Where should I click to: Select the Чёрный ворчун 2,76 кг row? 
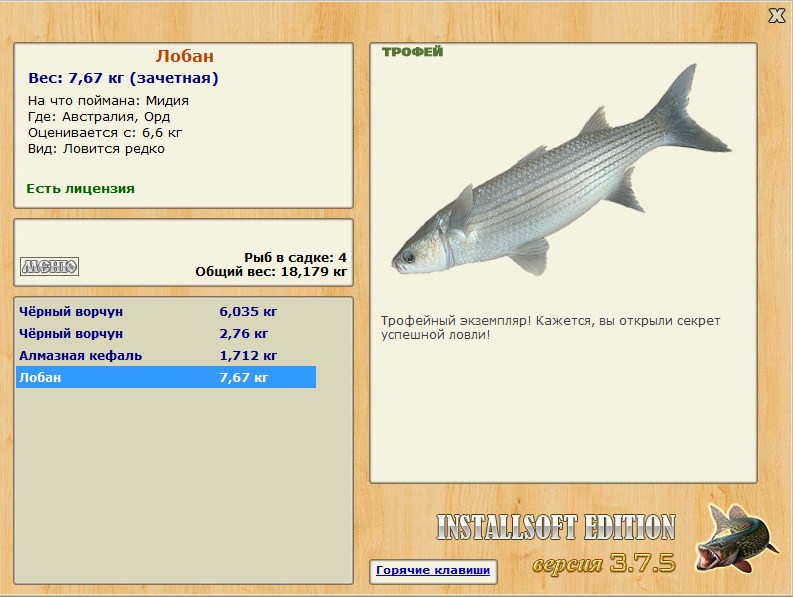tap(166, 334)
